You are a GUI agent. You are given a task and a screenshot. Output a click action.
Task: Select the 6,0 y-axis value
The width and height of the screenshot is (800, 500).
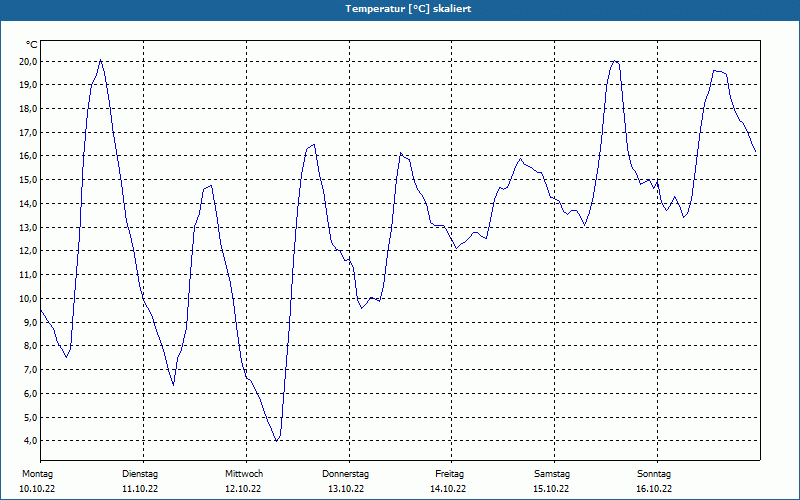tap(30, 393)
